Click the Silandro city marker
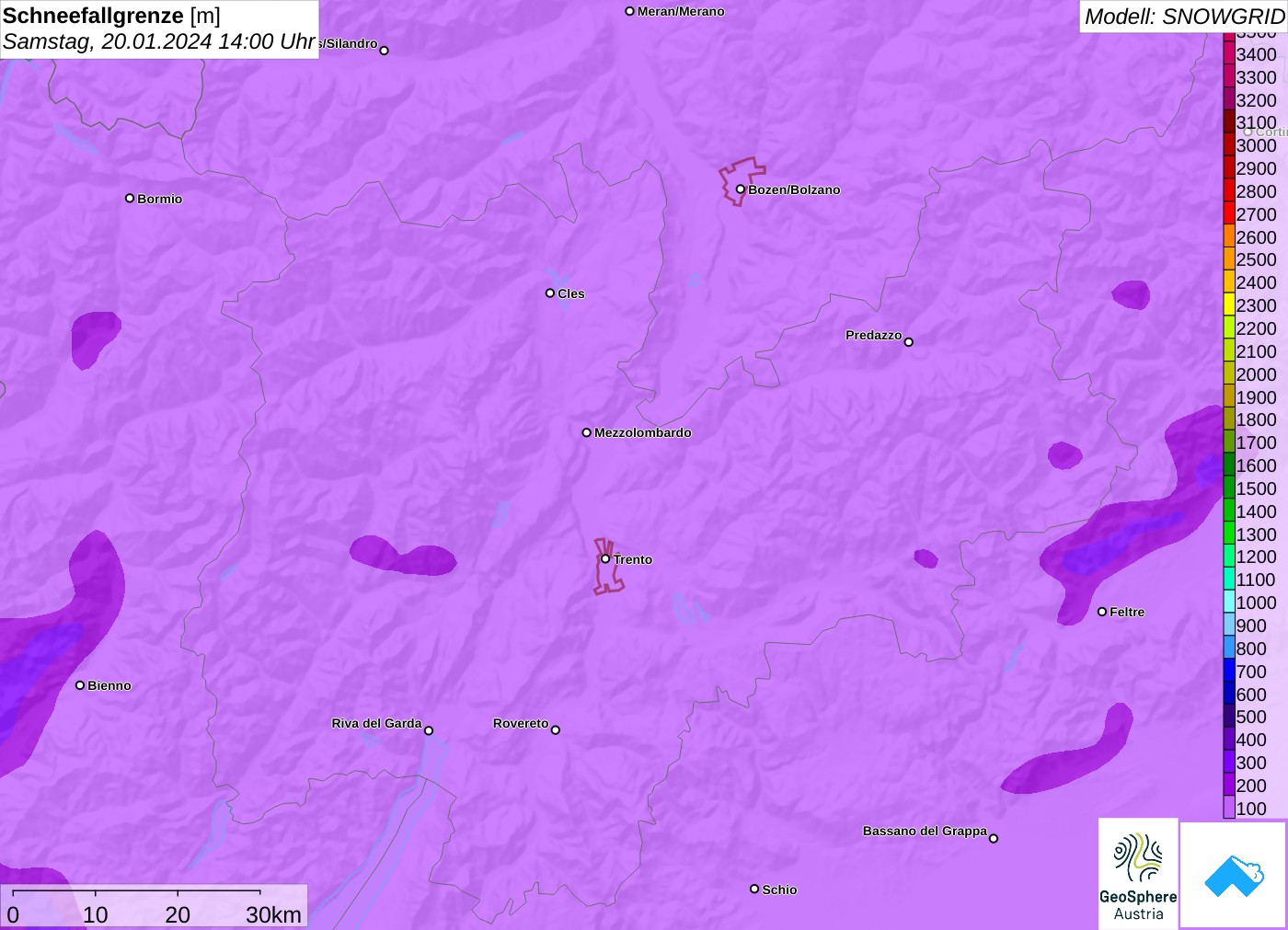1288x930 pixels. pyautogui.click(x=385, y=51)
